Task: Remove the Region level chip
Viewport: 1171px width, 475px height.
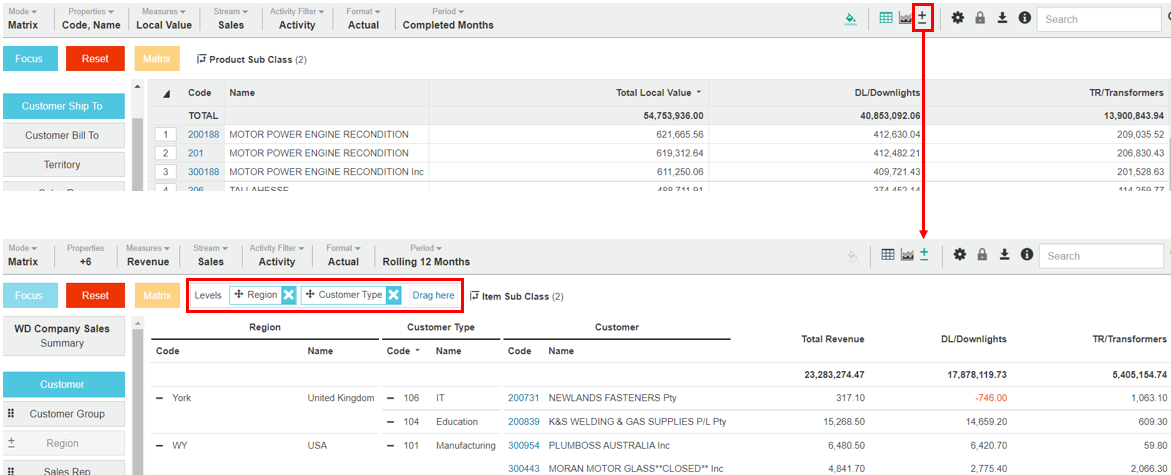Action: coord(288,295)
